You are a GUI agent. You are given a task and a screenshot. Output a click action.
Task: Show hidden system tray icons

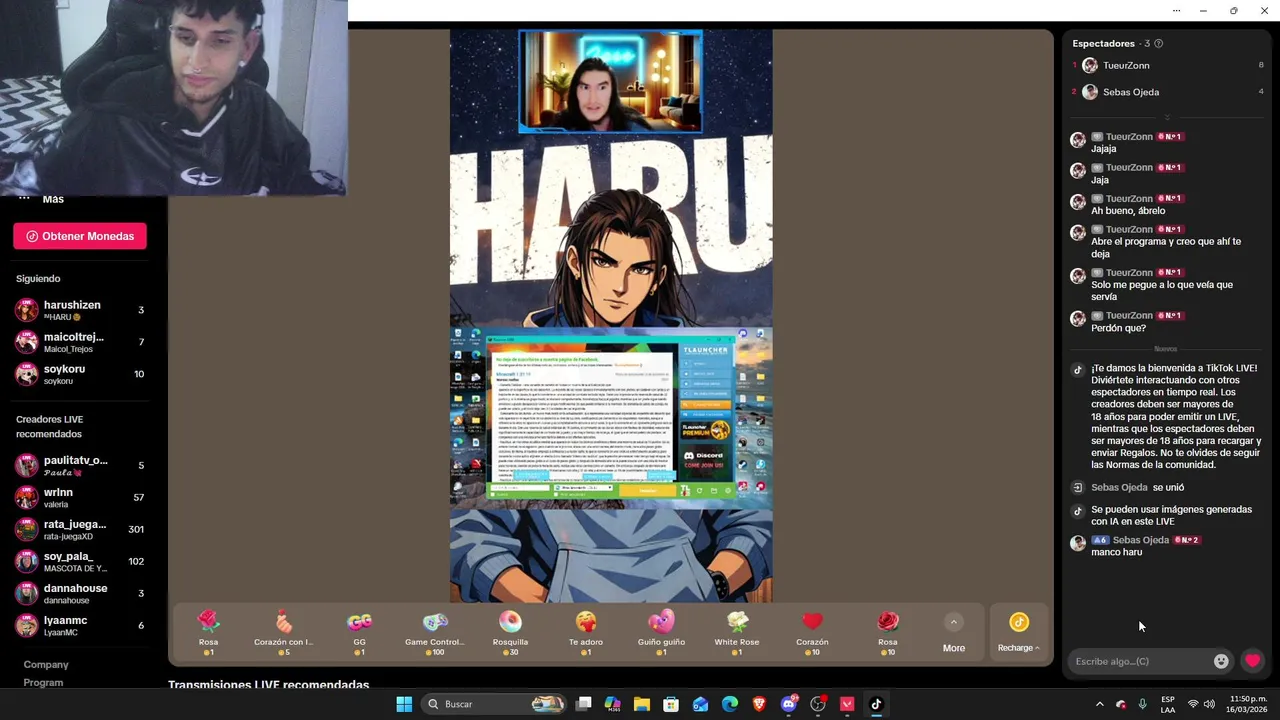point(1100,704)
